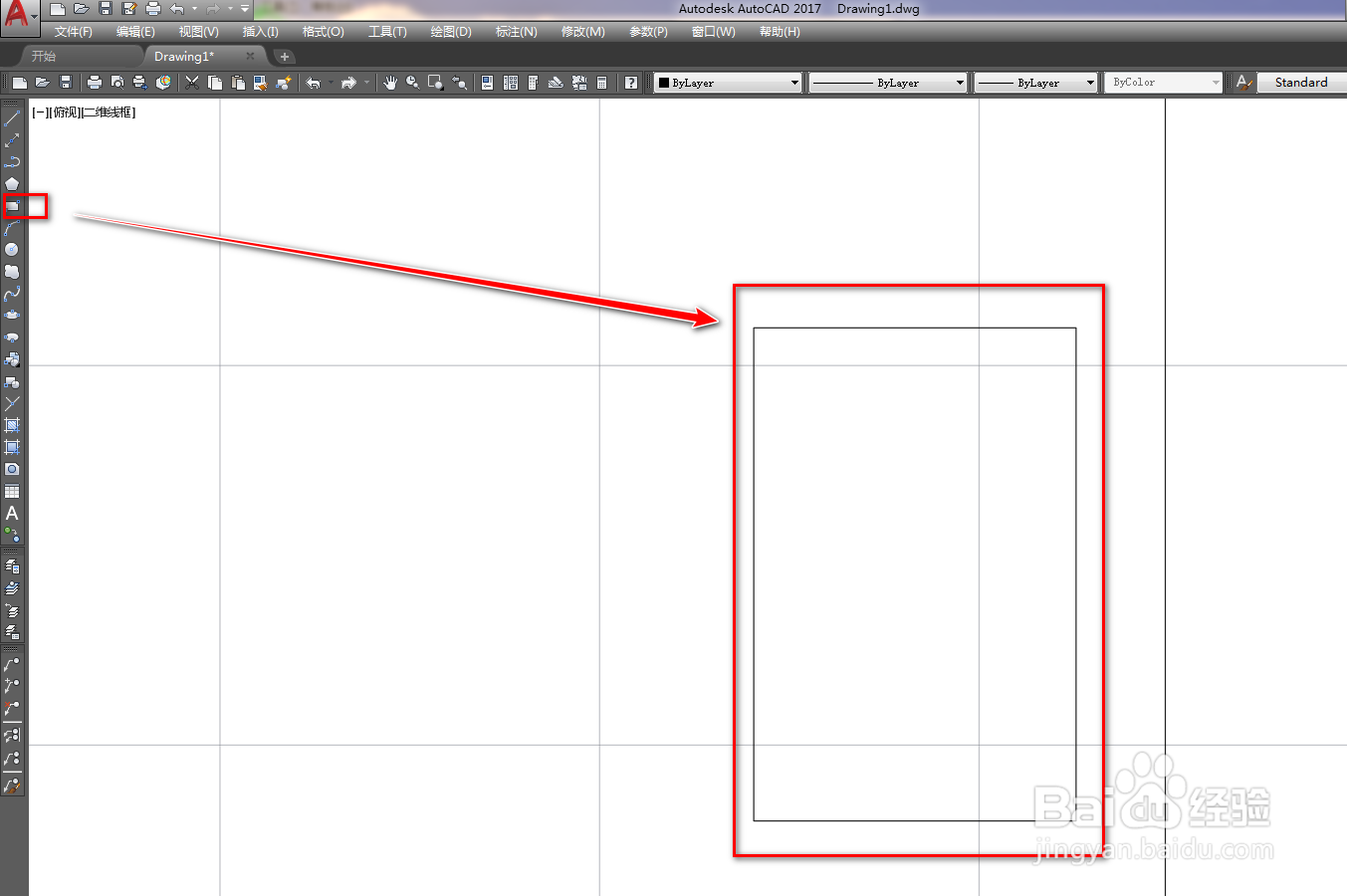Select the Rectangle draw tool
Viewport: 1347px width, 896px height.
(x=12, y=206)
